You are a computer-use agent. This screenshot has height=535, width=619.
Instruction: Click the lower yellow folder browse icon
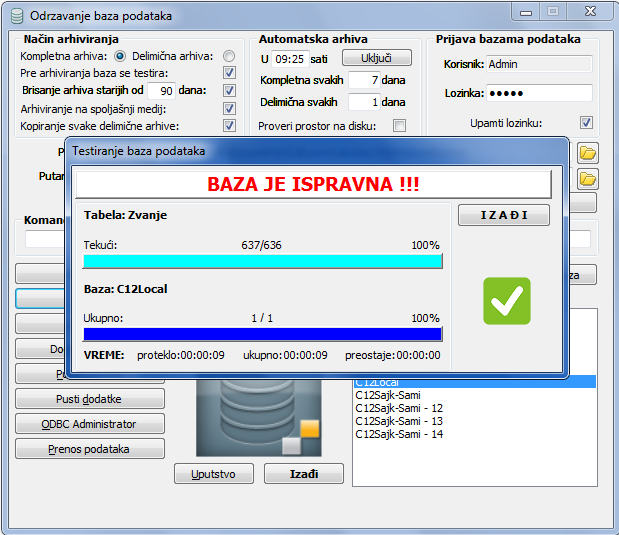pyautogui.click(x=588, y=179)
